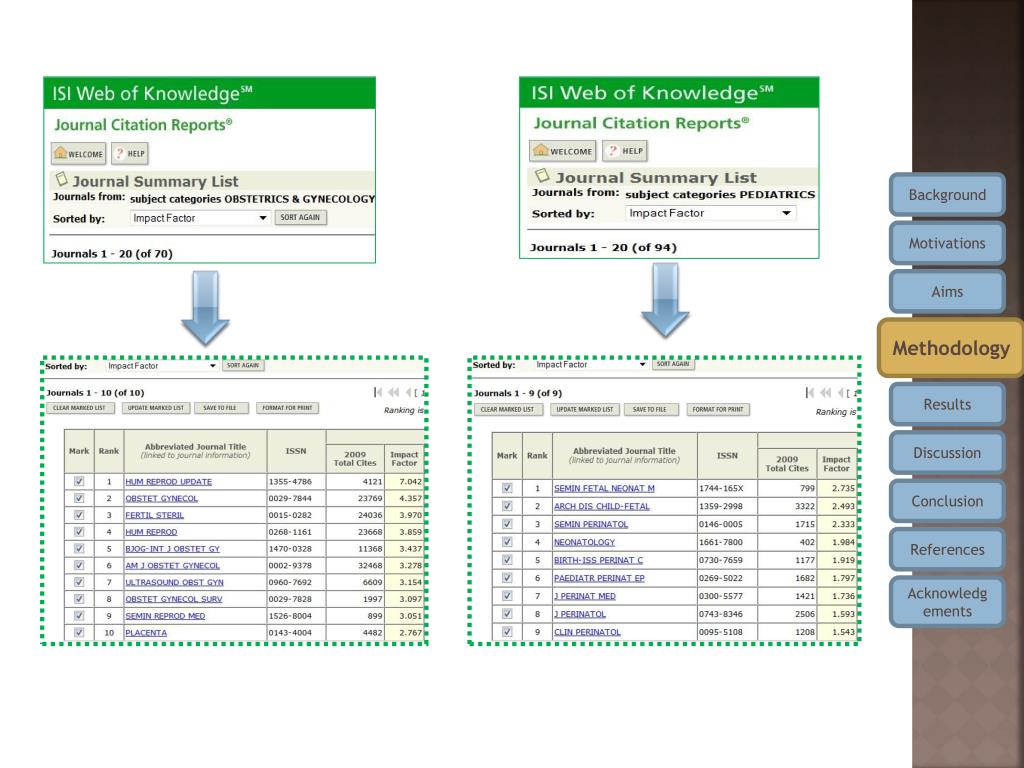Screen dimensions: 1024x768
Task: Open Sorted by dropdown in Pediatrics panel
Action: tap(711, 213)
